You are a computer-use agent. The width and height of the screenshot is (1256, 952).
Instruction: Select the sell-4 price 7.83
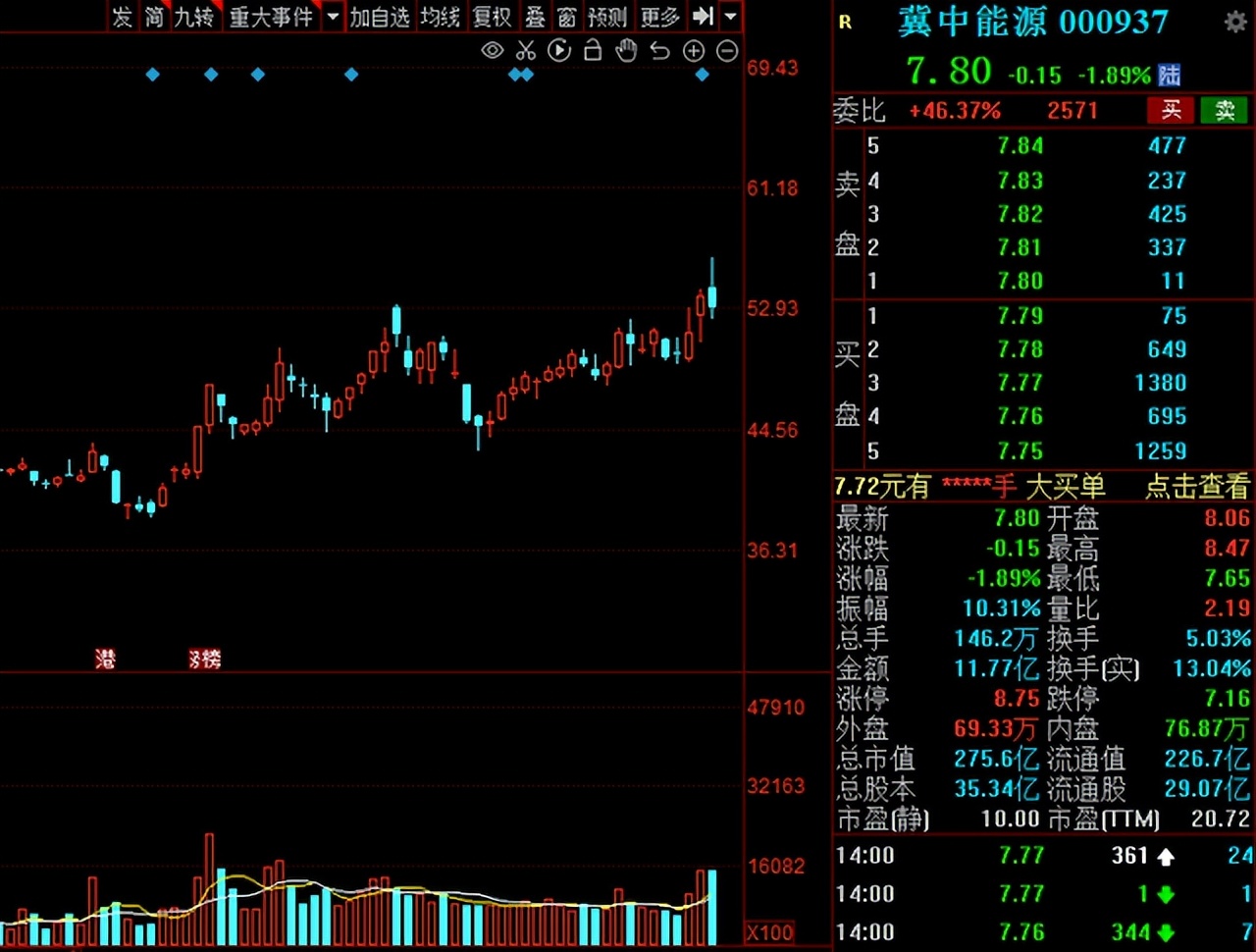pyautogui.click(x=1020, y=181)
